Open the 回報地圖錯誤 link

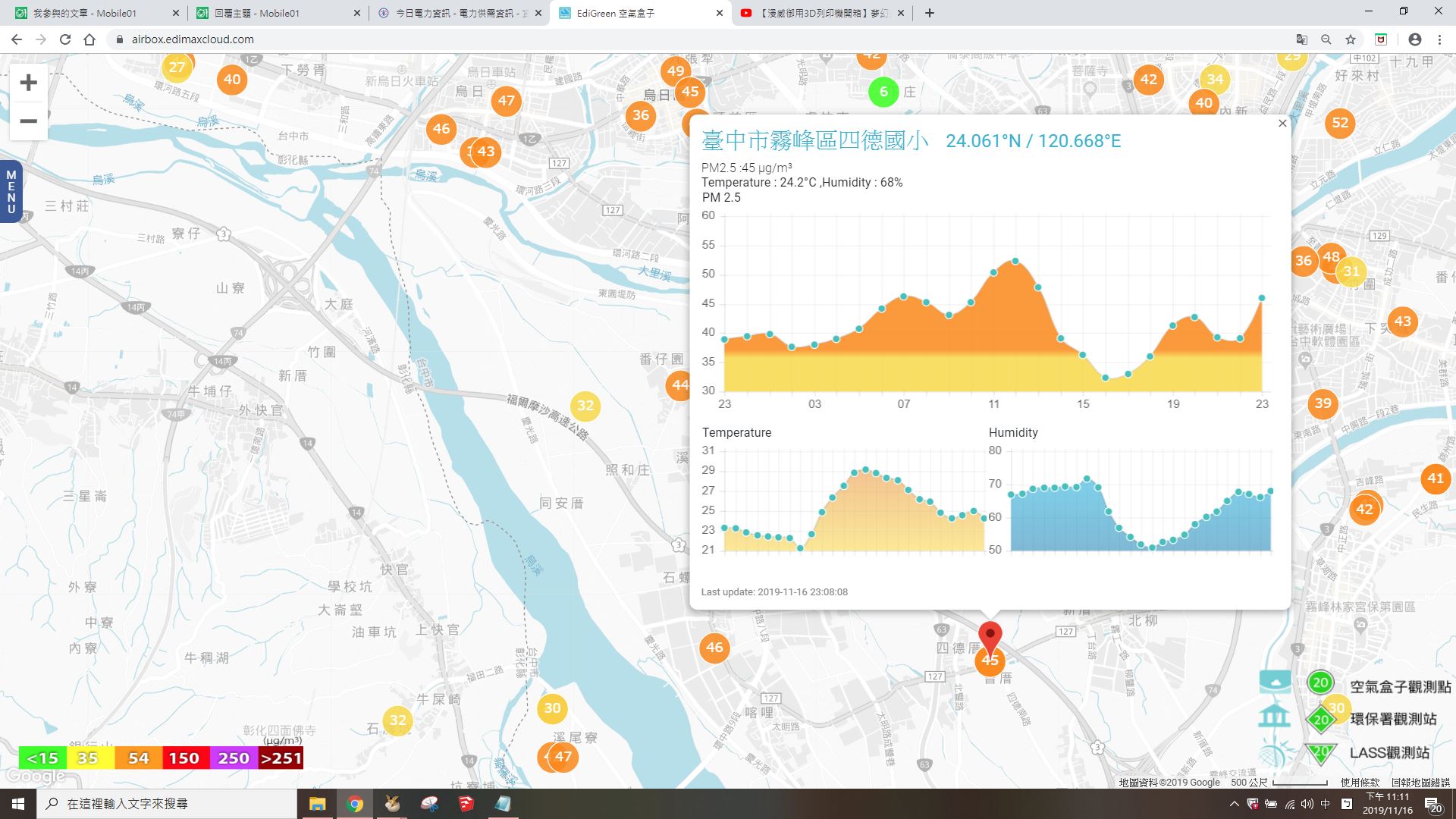1420,782
